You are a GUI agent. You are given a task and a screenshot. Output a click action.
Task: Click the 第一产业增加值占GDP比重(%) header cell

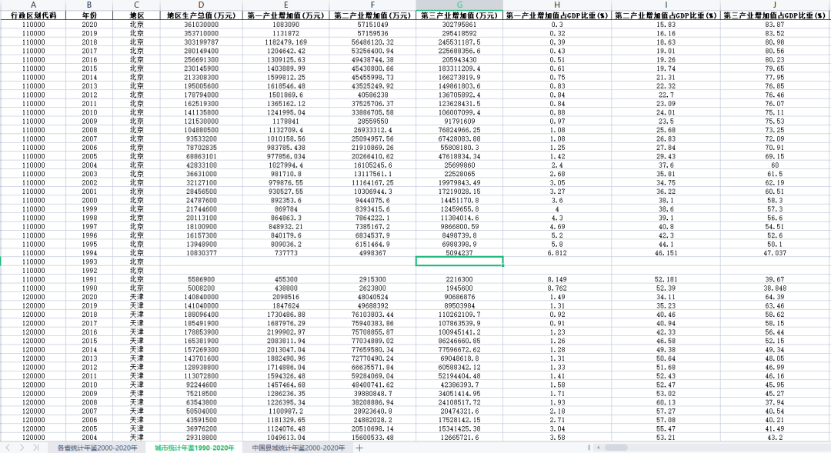[557, 15]
